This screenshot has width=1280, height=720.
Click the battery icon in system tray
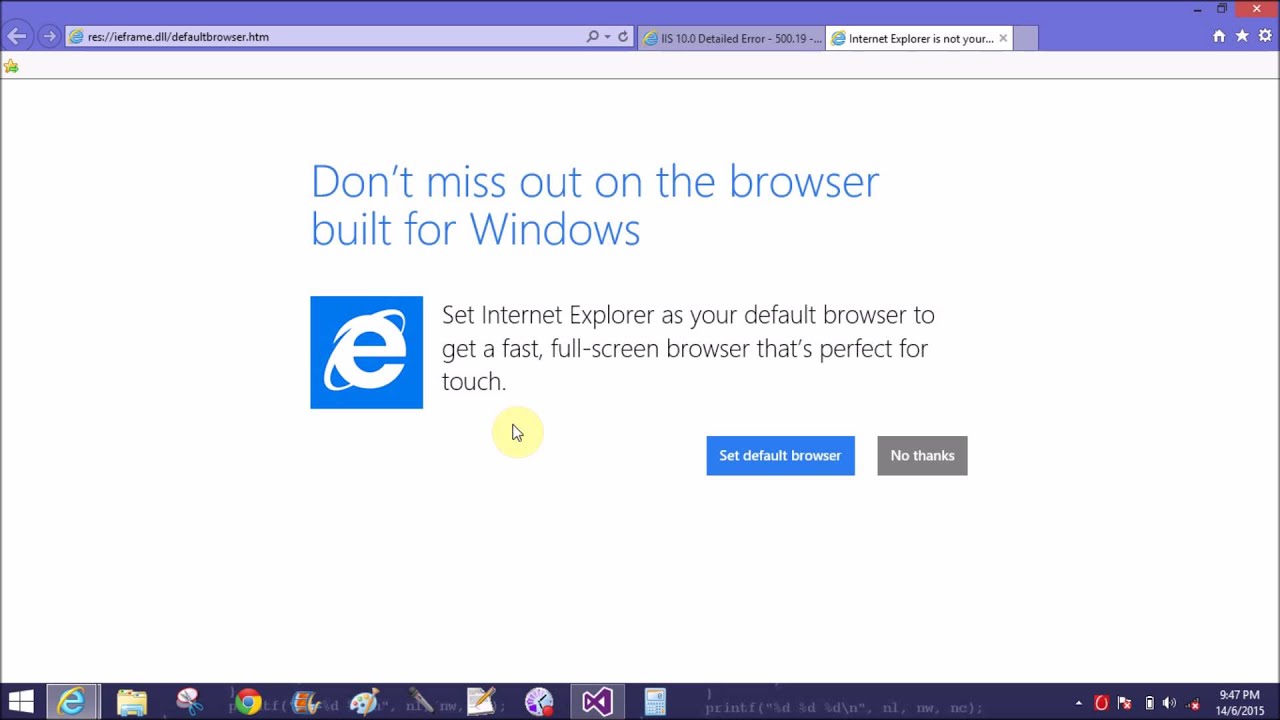(1149, 703)
